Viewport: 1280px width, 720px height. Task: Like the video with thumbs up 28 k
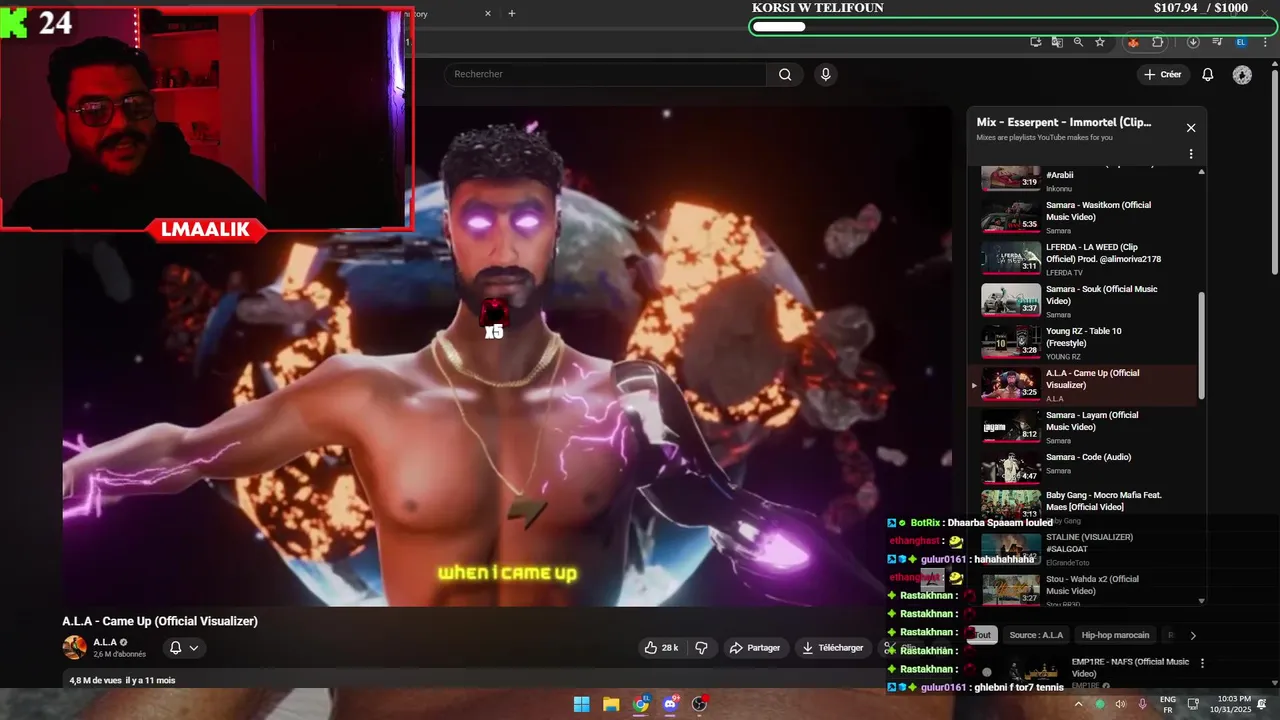662,648
